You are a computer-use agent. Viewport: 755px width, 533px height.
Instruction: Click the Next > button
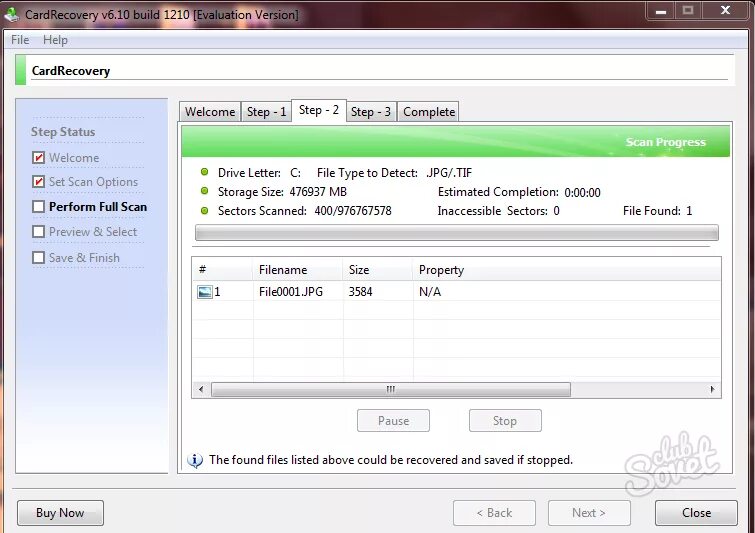[x=589, y=513]
